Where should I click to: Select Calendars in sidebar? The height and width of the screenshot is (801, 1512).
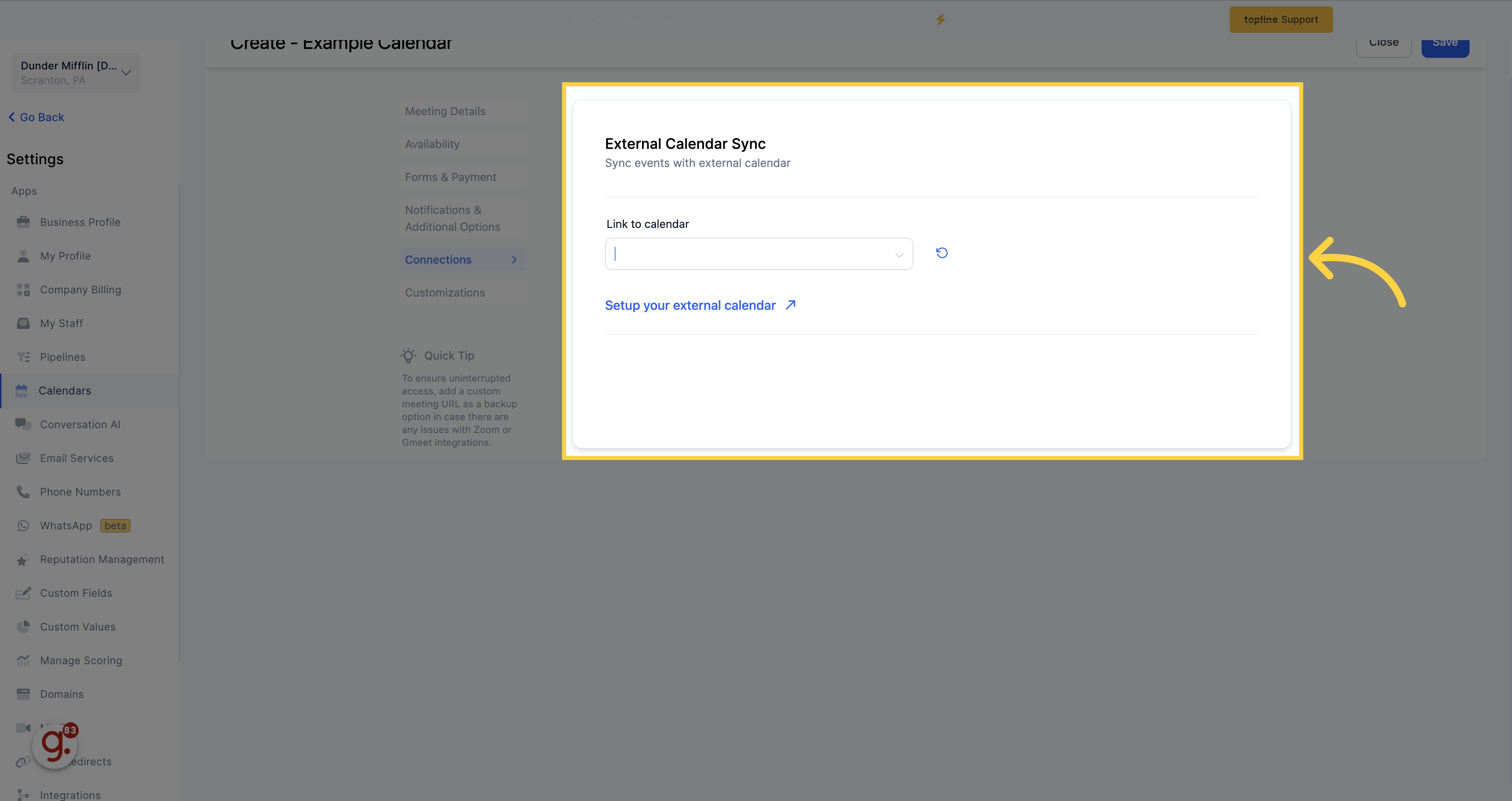[90, 391]
